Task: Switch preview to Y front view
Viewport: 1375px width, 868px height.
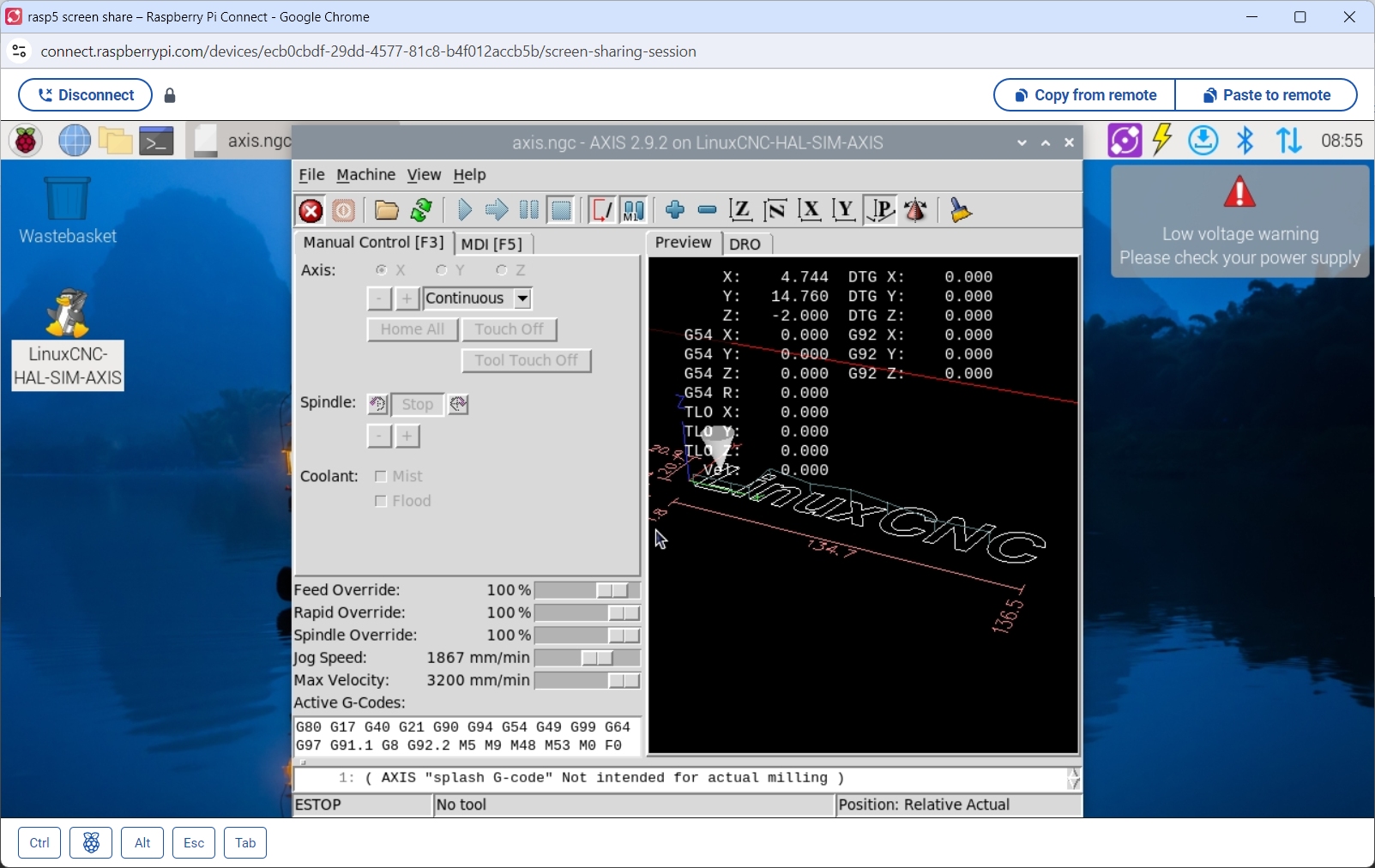Action: point(844,210)
